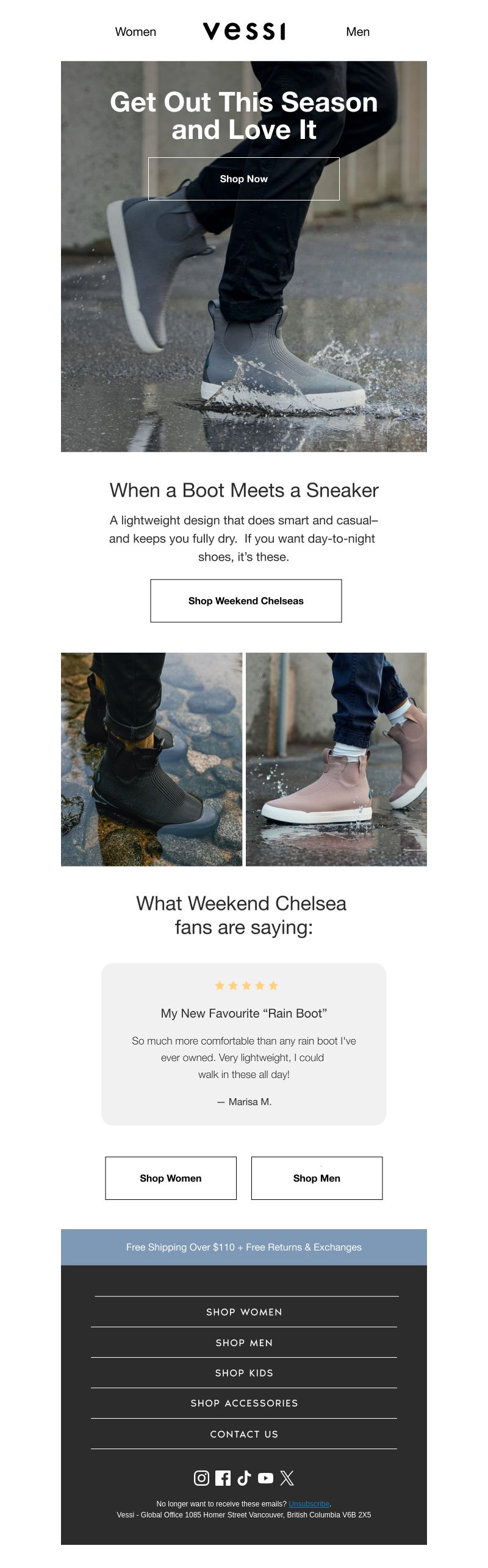Image resolution: width=488 pixels, height=1568 pixels.
Task: Click the Shop Now hero button
Action: coord(244,179)
